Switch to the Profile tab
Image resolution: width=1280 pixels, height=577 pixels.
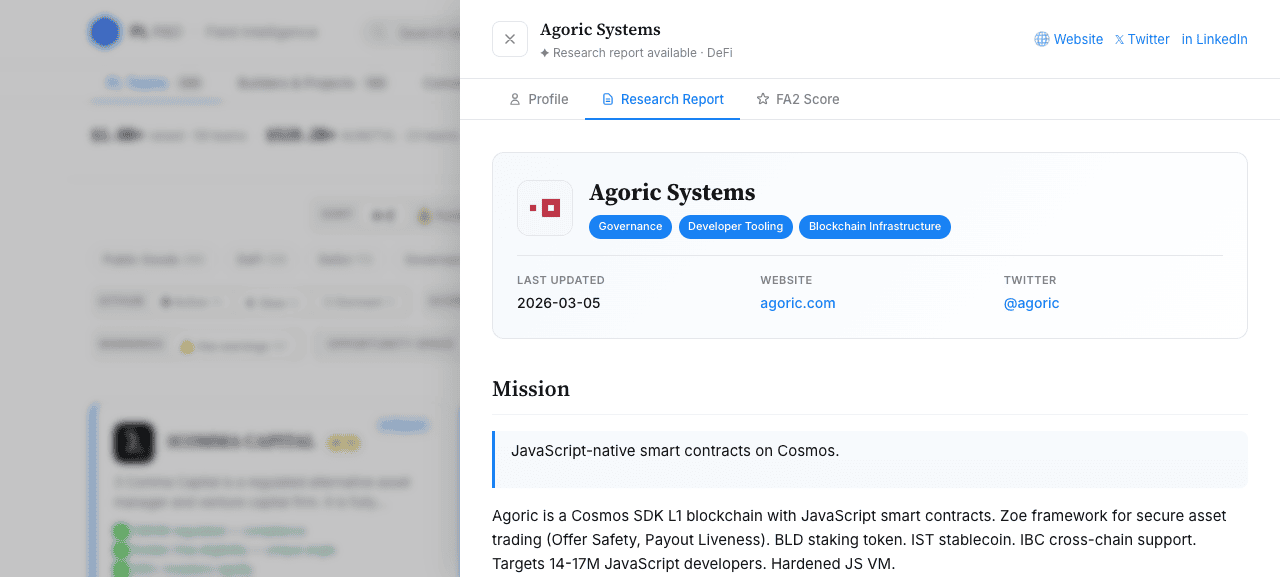click(538, 99)
